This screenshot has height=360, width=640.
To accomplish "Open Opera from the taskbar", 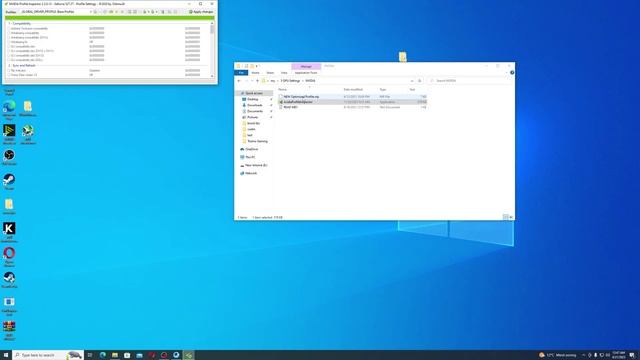I will coord(164,355).
